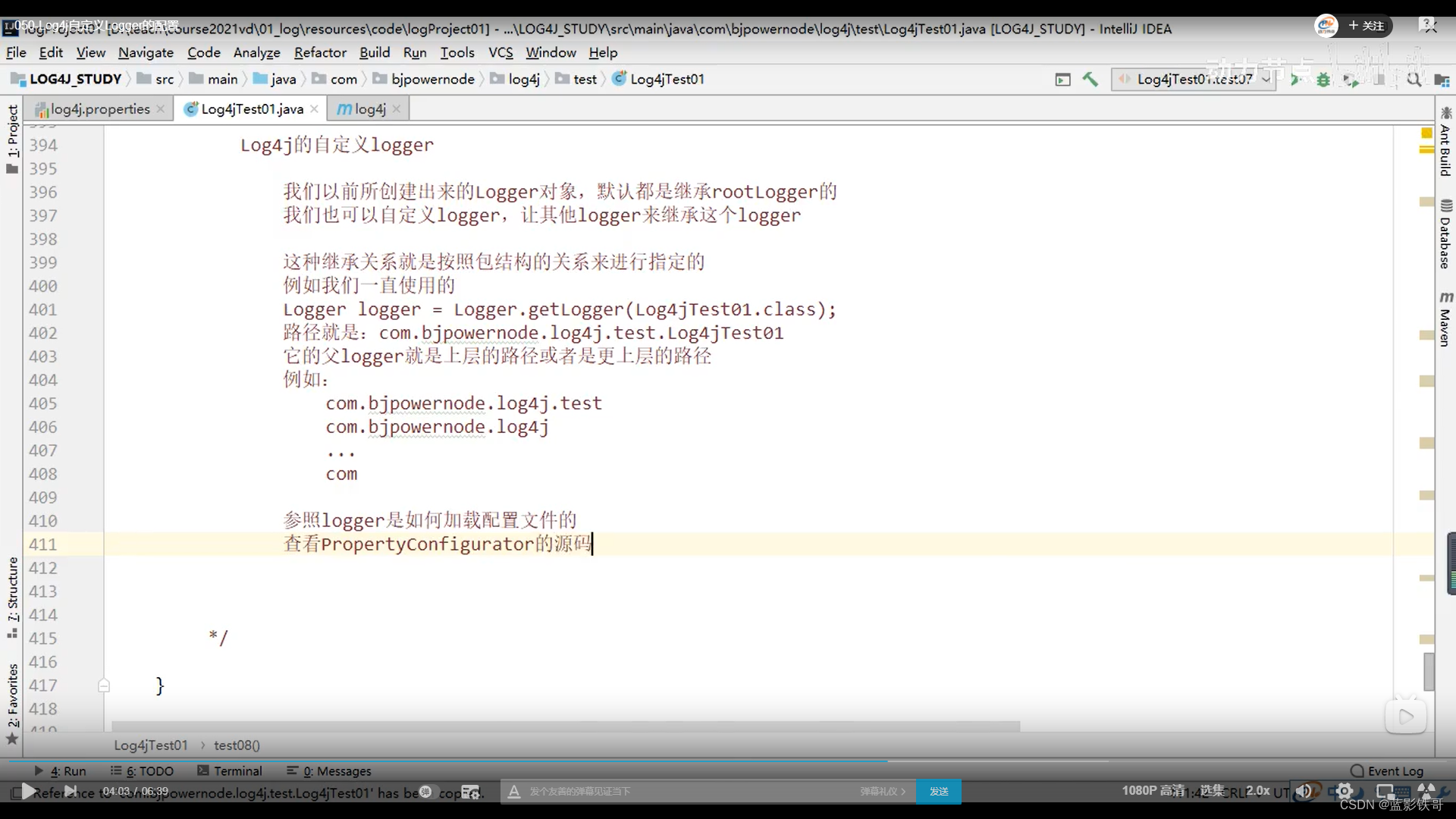The height and width of the screenshot is (819, 1456).
Task: Click the Build Project hammer icon
Action: (1090, 79)
